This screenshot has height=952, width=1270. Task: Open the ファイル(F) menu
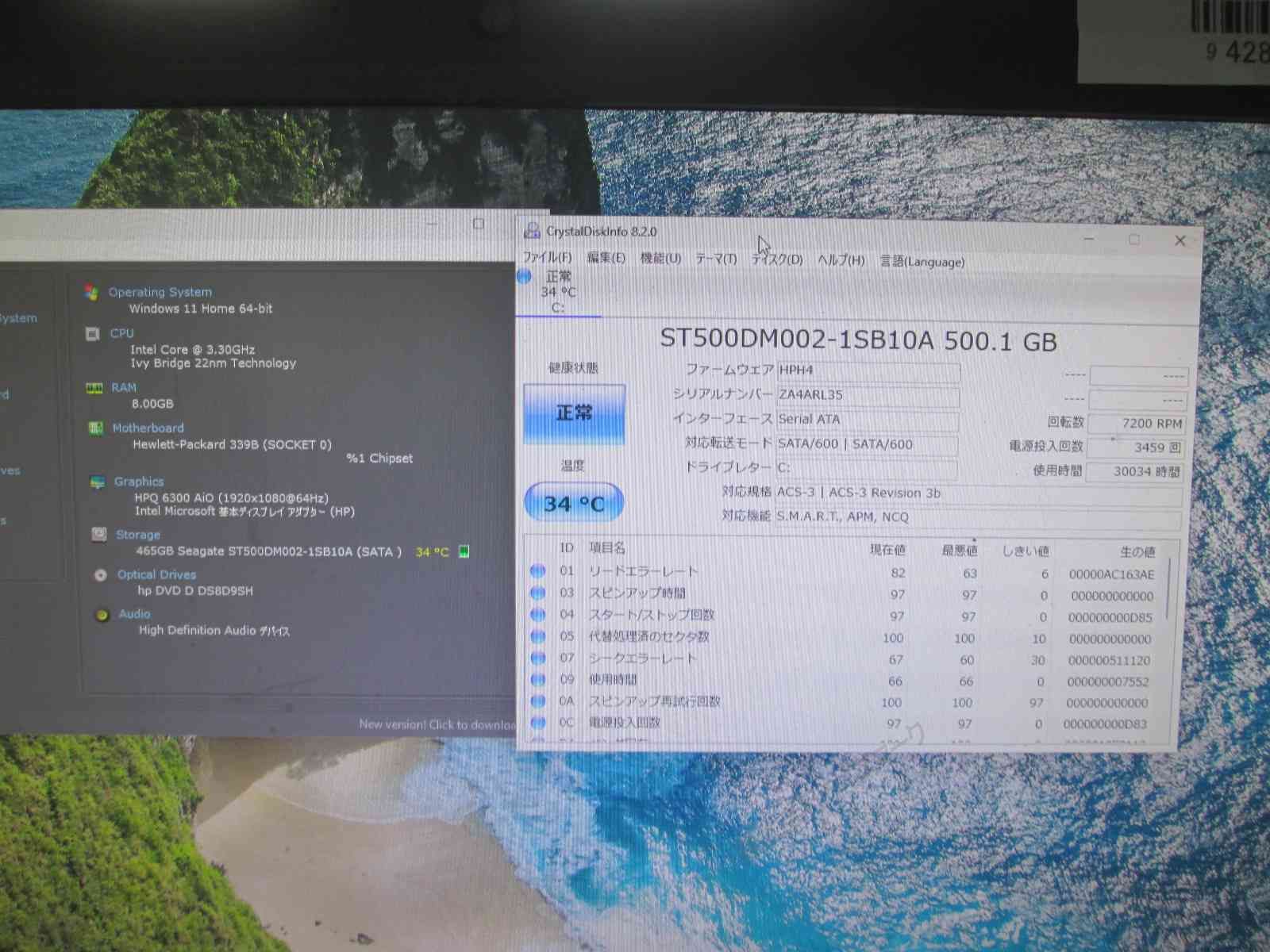click(546, 258)
